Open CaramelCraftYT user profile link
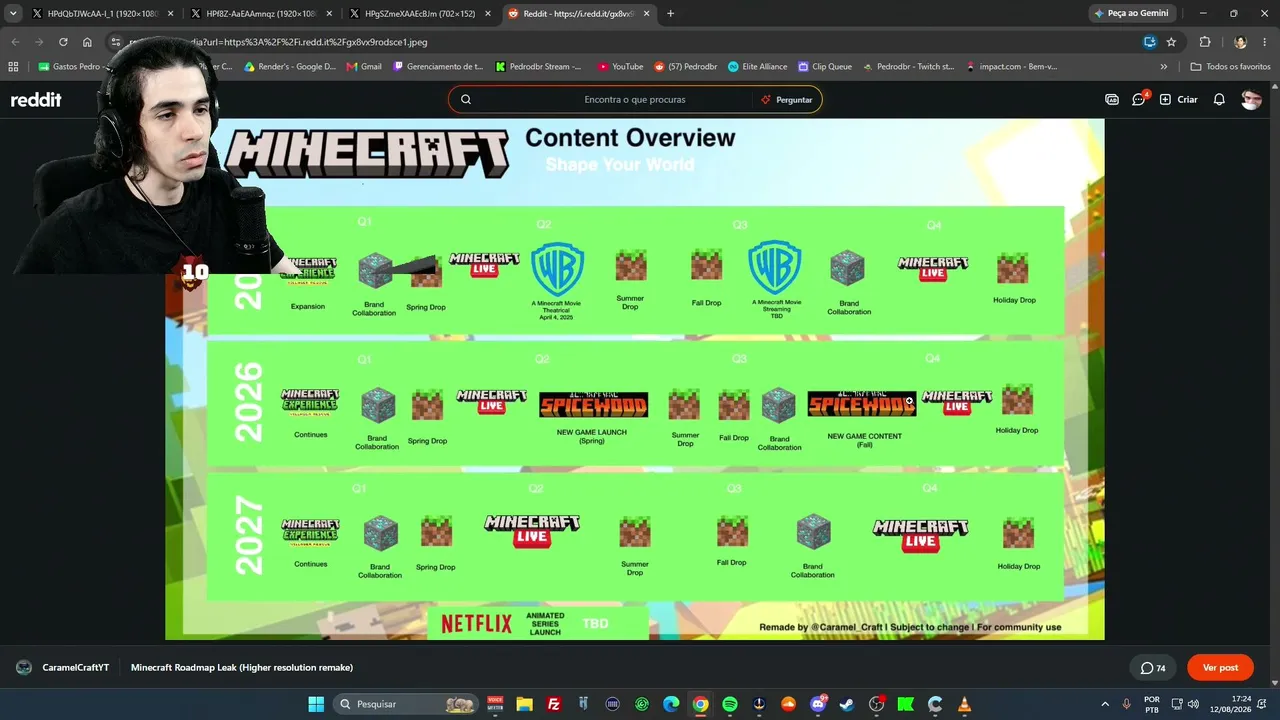This screenshot has height=720, width=1280. click(76, 667)
